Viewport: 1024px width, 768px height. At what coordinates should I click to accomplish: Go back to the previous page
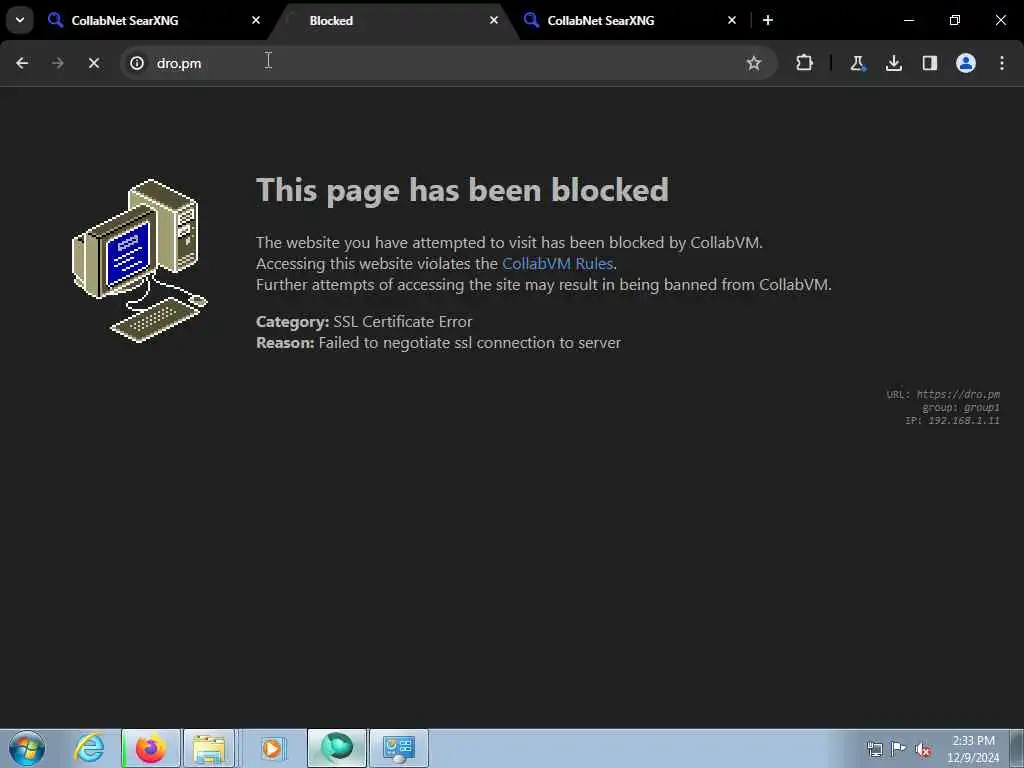[22, 63]
